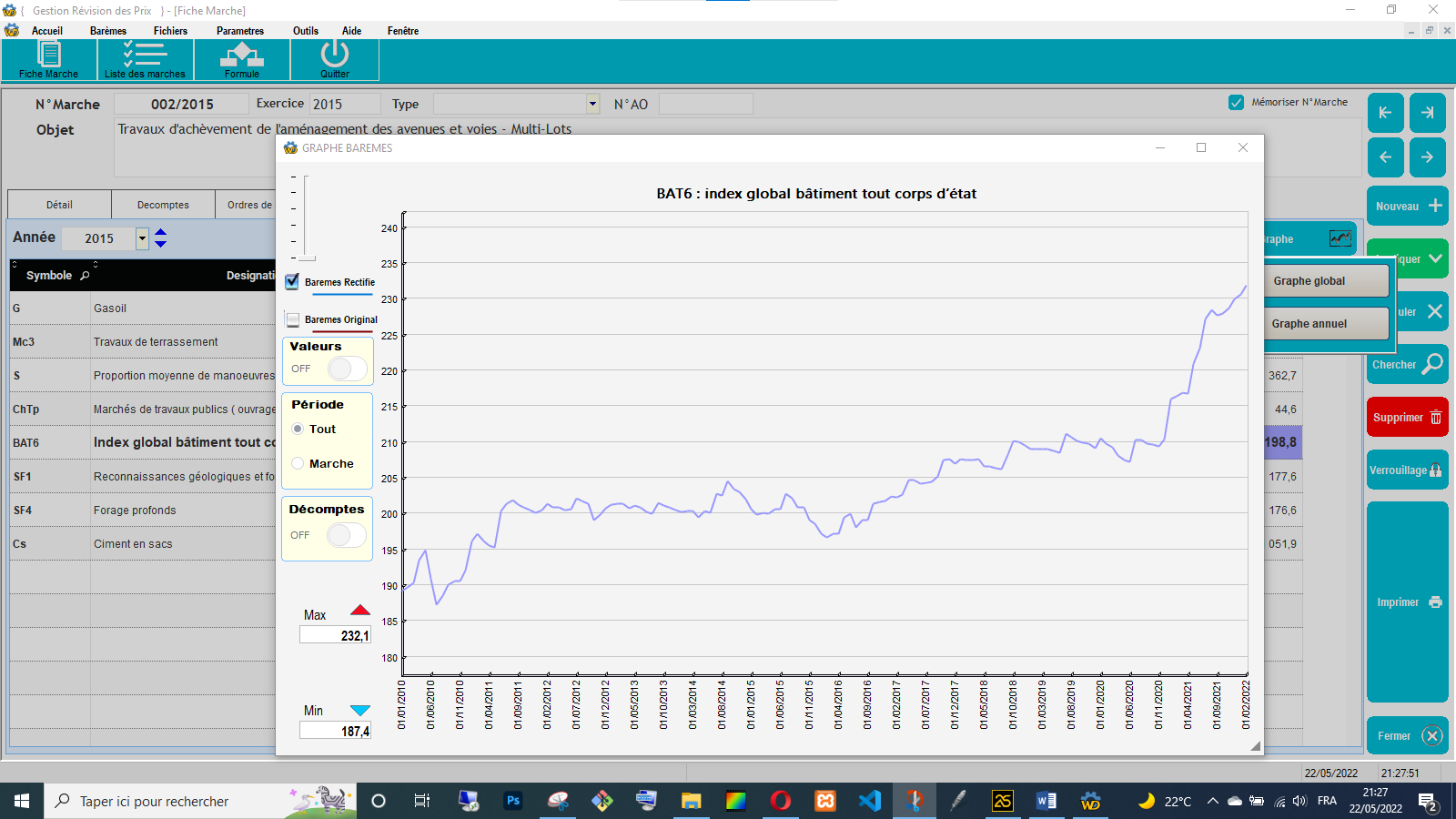Select the Marche period radio button
Viewport: 1456px width, 819px height.
[x=298, y=463]
